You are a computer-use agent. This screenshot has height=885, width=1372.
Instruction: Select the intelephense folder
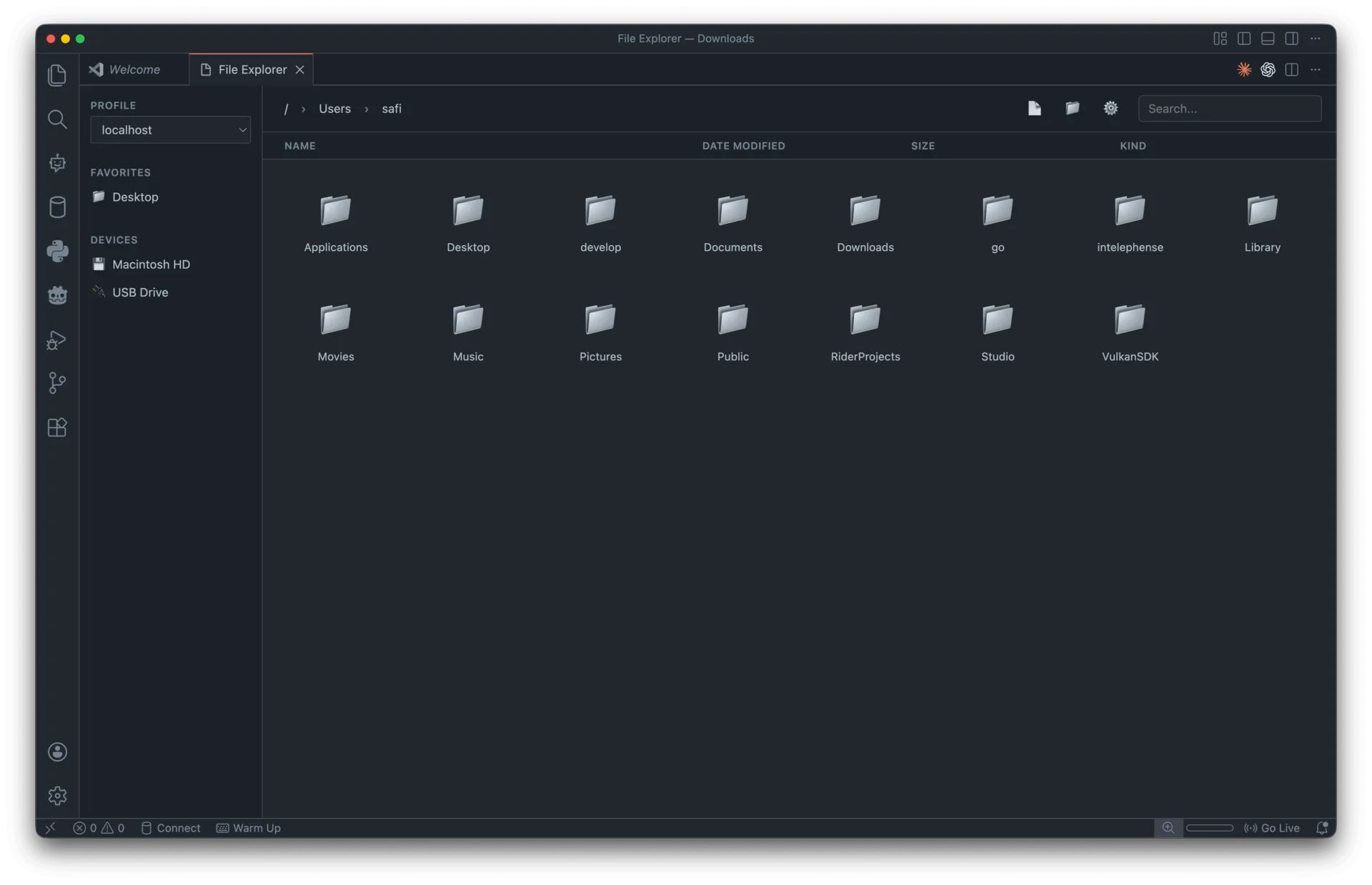[x=1130, y=222]
